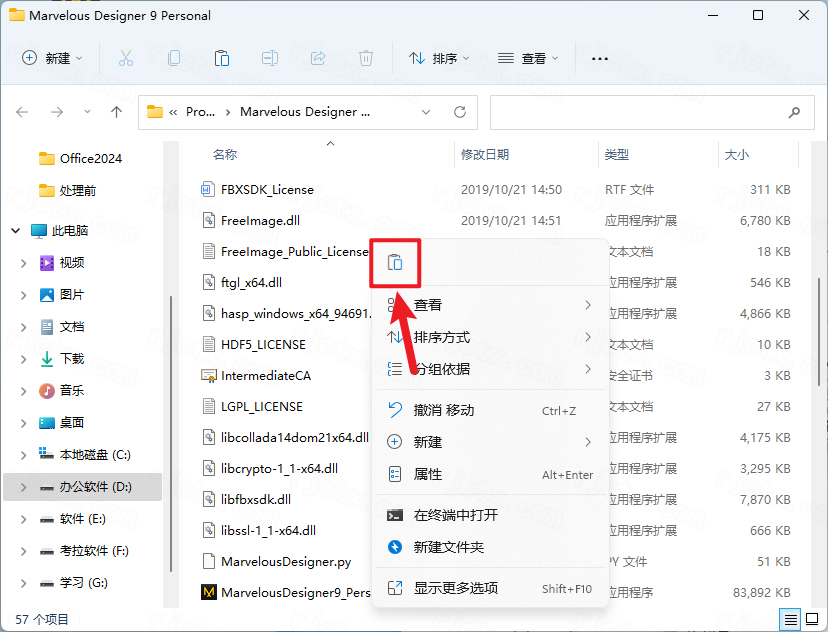Select the FBXSDK_License RTF file
This screenshot has width=828, height=632.
tap(257, 190)
